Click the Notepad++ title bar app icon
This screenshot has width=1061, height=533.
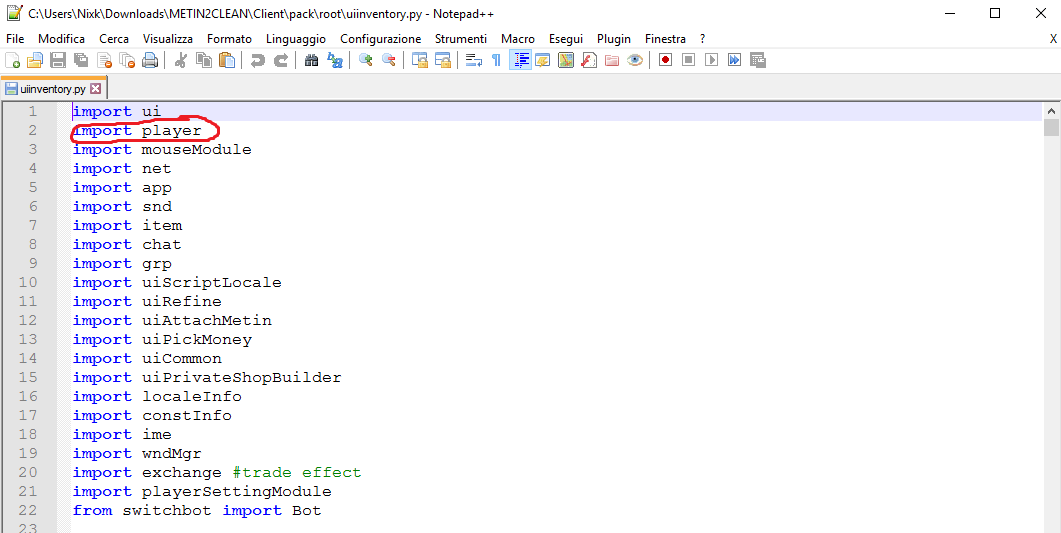tap(14, 13)
